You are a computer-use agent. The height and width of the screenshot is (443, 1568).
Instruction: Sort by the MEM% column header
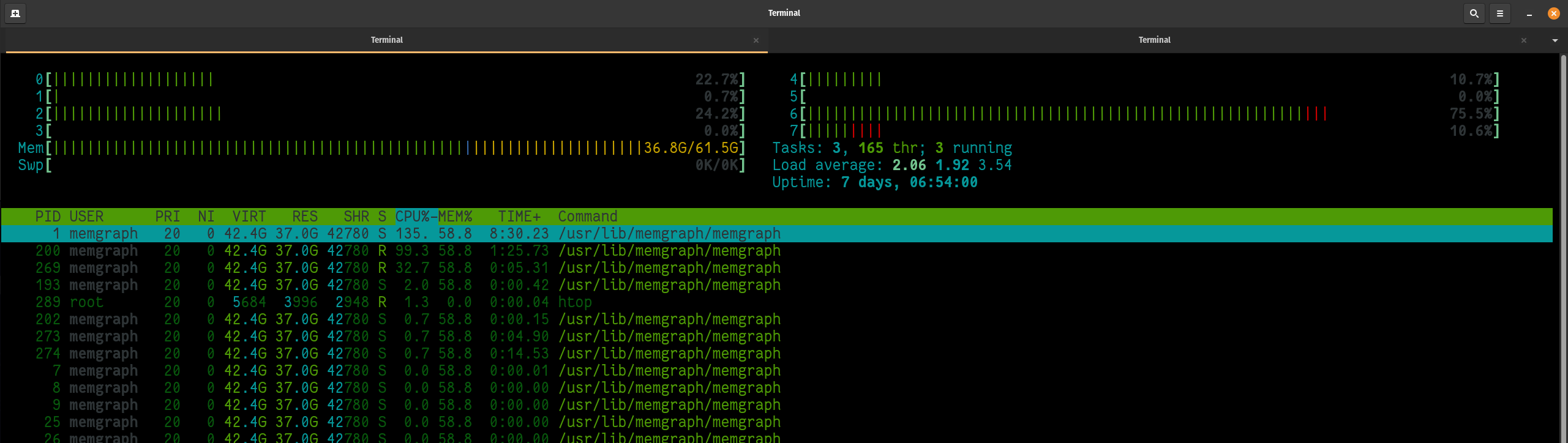click(455, 217)
